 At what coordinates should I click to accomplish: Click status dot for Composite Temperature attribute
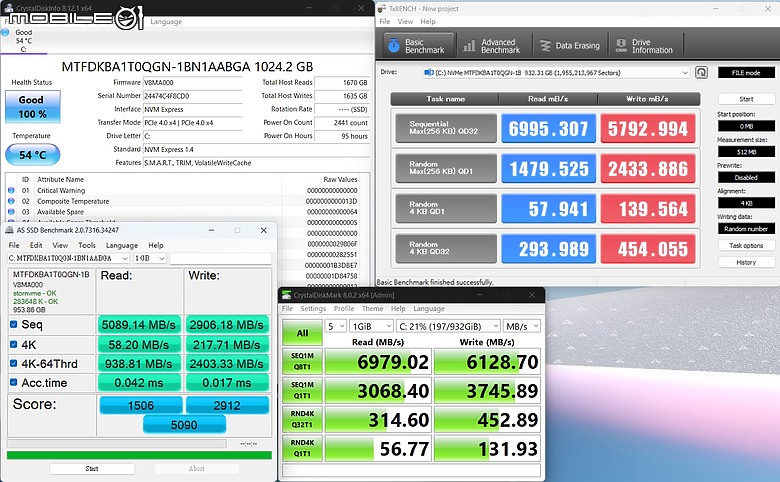[11, 201]
